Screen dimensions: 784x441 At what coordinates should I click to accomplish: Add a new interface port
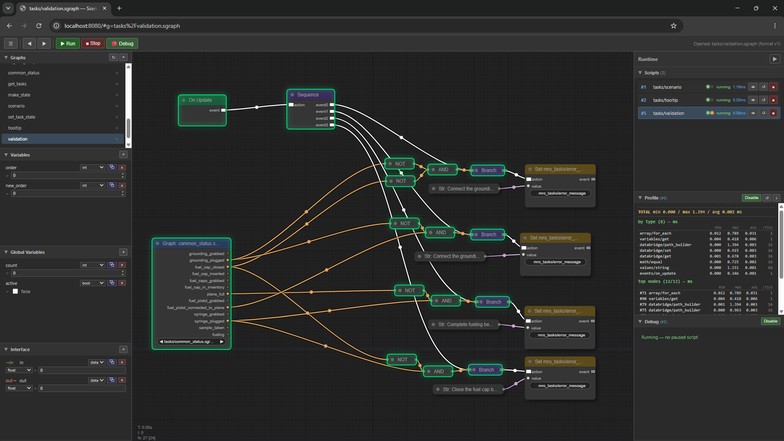tap(123, 350)
